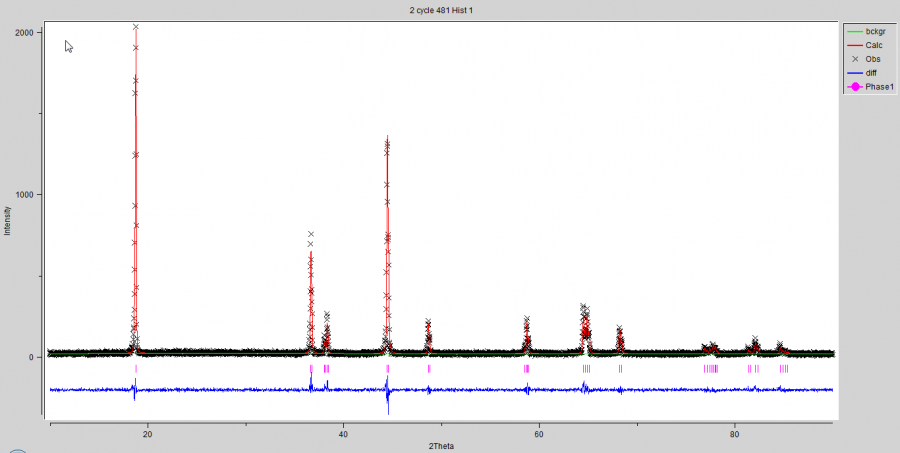Click the tallest peak top near 2000 intensity
The width and height of the screenshot is (900, 453).
coord(136,27)
